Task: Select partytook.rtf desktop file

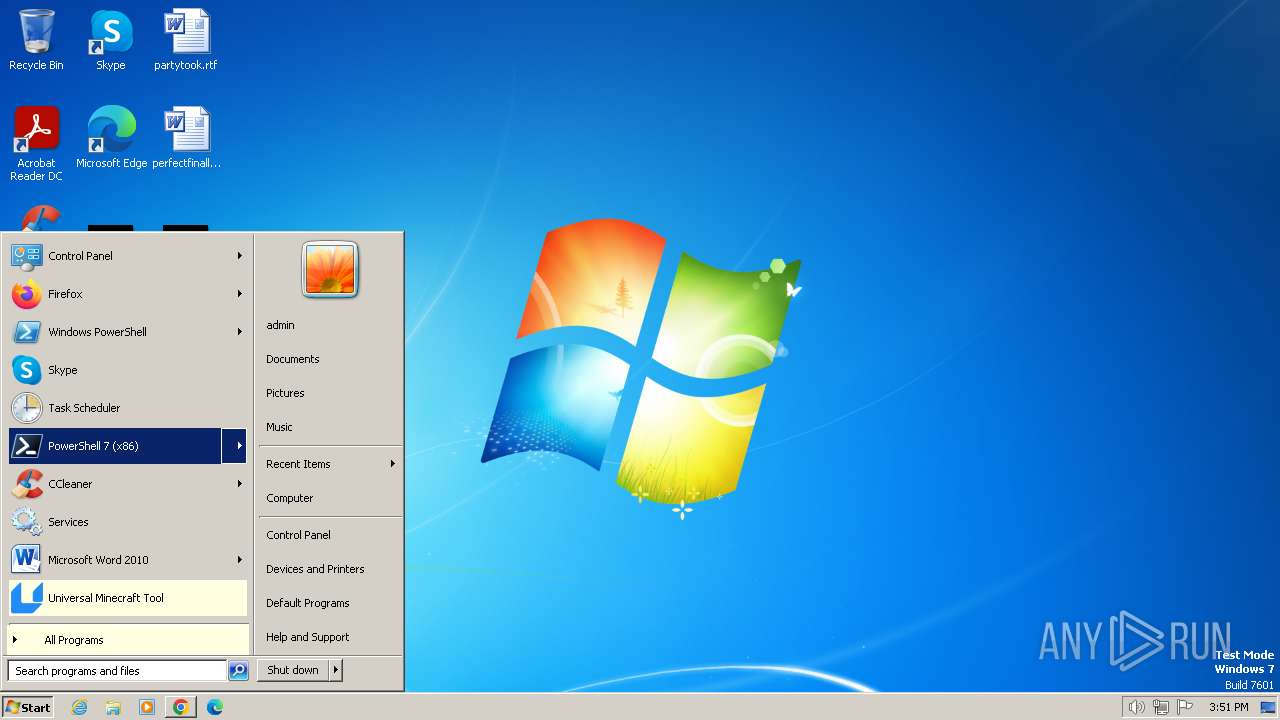Action: click(x=186, y=41)
